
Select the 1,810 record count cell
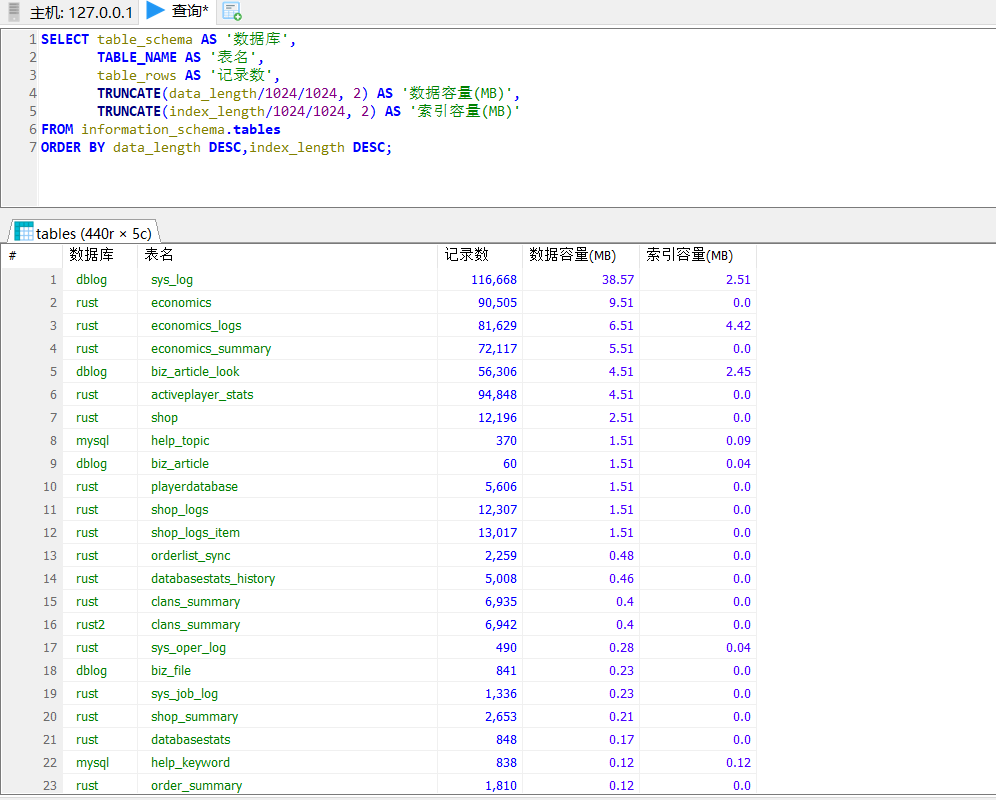pyautogui.click(x=480, y=785)
